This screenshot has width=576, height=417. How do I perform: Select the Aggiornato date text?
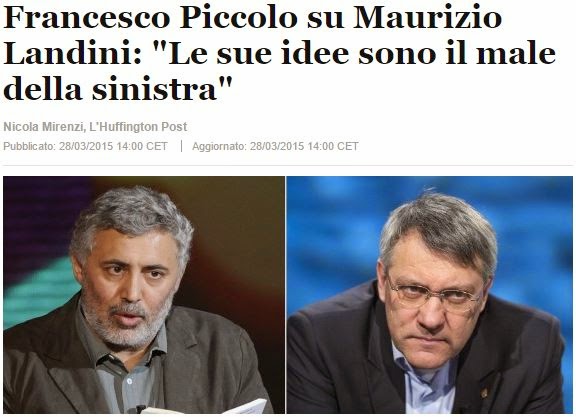(x=275, y=146)
